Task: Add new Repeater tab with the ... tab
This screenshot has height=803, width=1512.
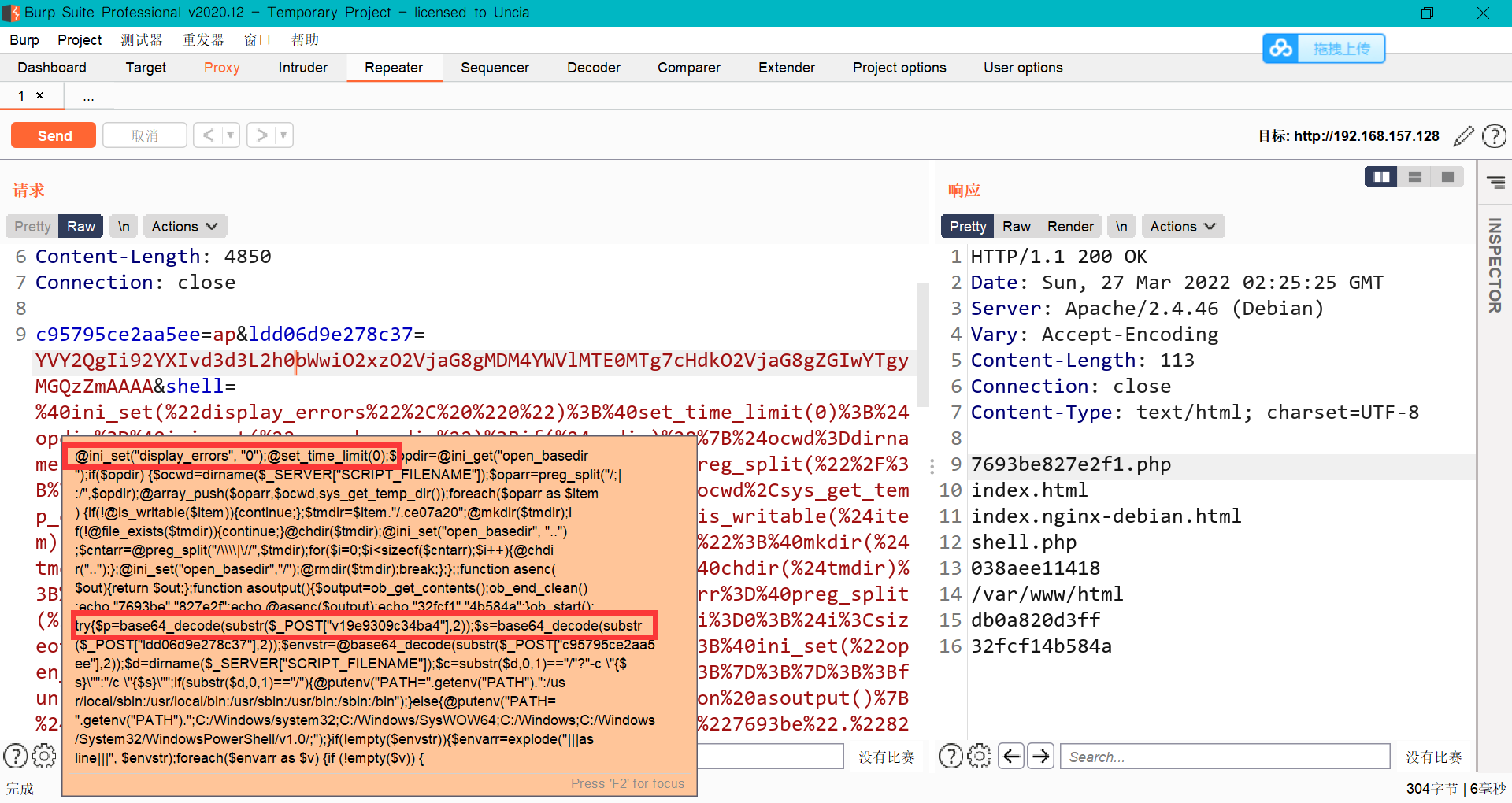Action: (x=88, y=96)
